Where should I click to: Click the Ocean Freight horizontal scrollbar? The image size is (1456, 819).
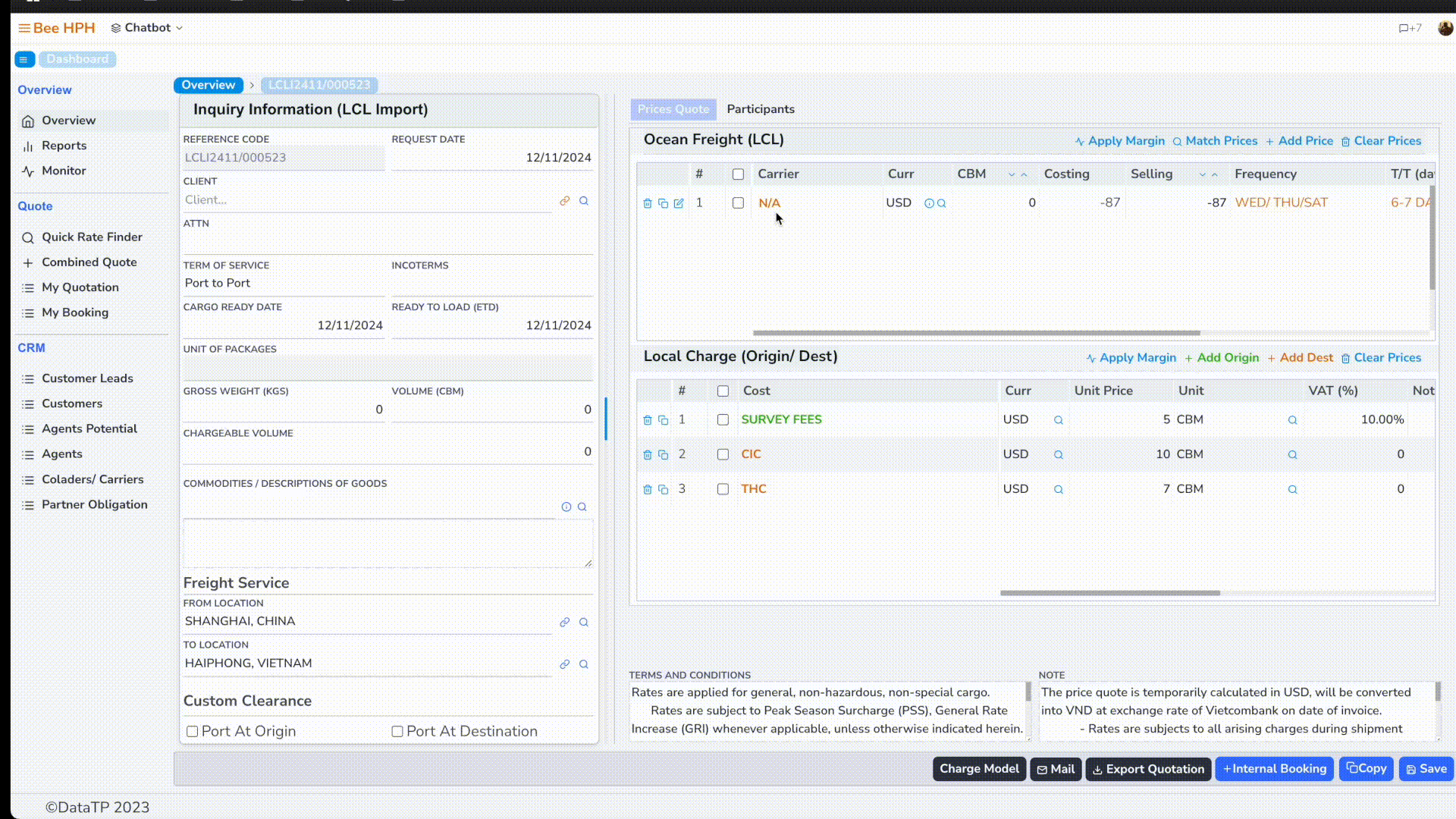click(976, 333)
